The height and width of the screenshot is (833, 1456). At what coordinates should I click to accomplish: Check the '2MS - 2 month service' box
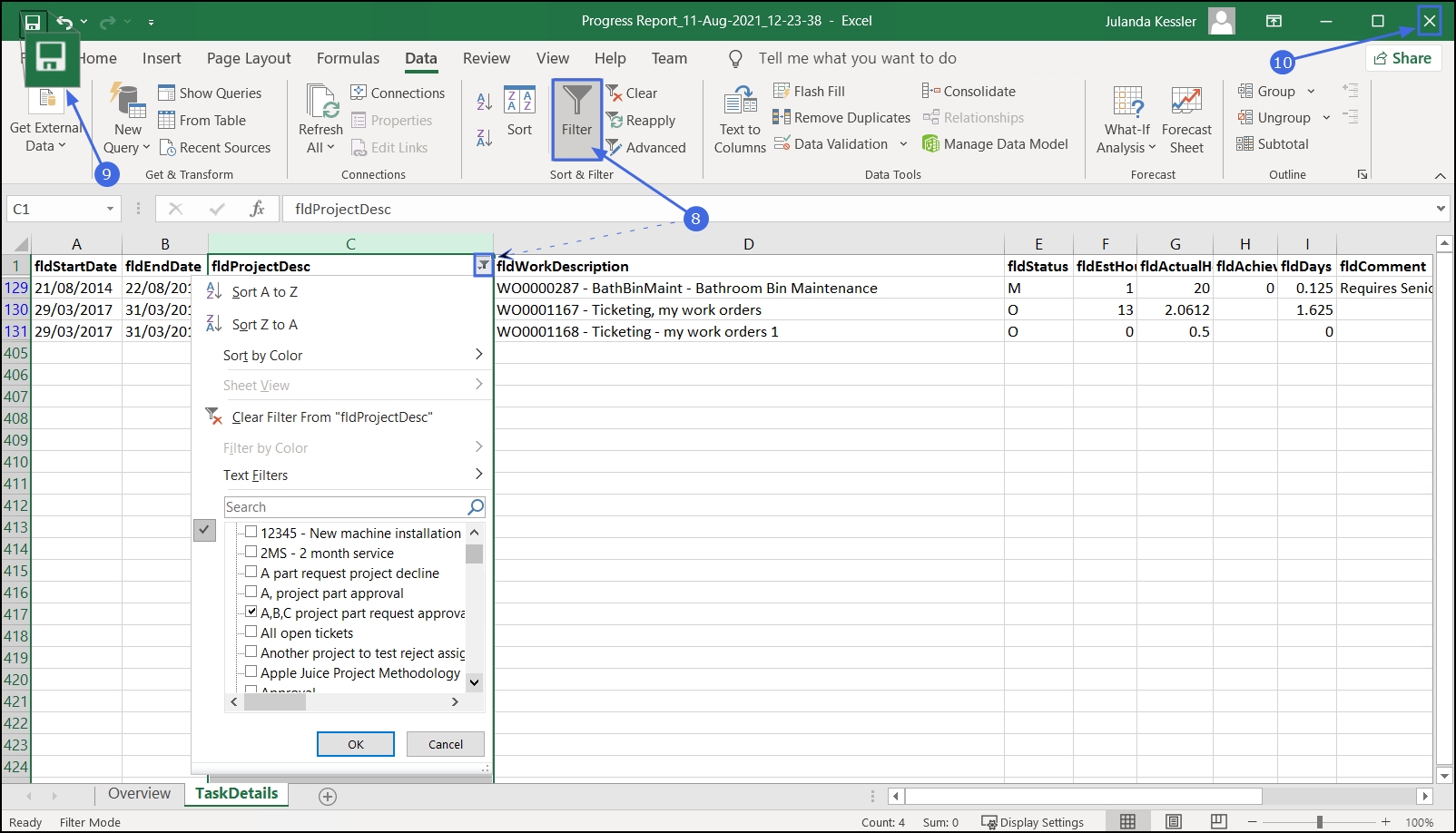[251, 552]
